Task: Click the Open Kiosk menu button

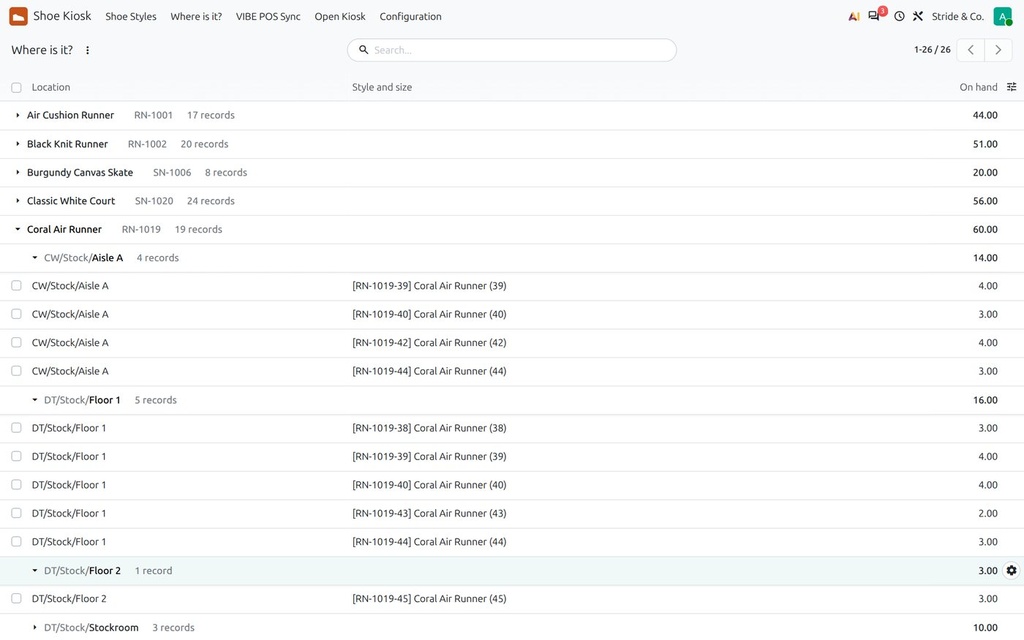Action: [x=340, y=16]
